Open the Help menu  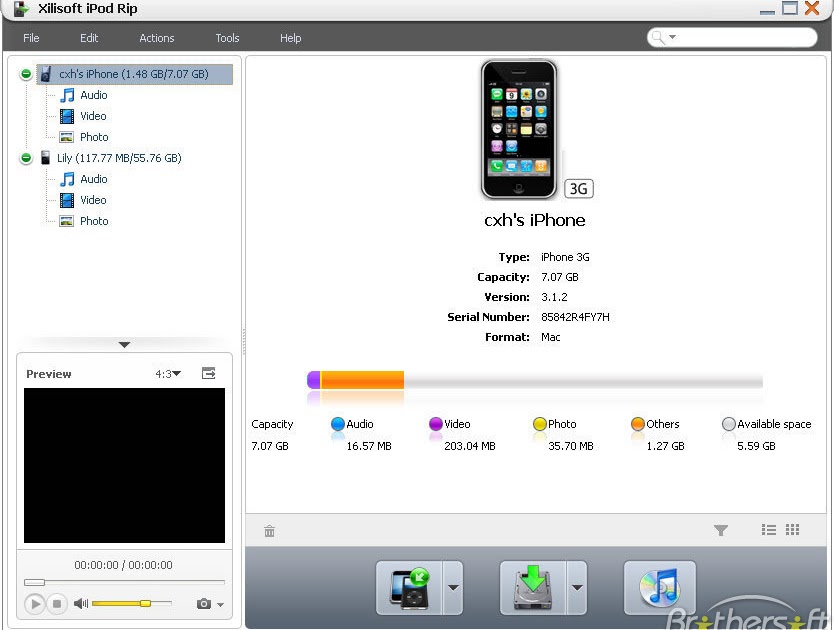click(290, 38)
